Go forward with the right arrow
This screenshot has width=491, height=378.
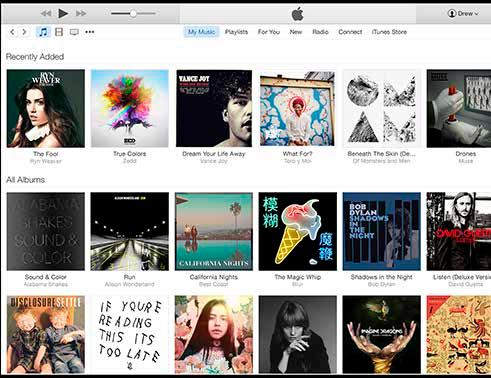24,32
